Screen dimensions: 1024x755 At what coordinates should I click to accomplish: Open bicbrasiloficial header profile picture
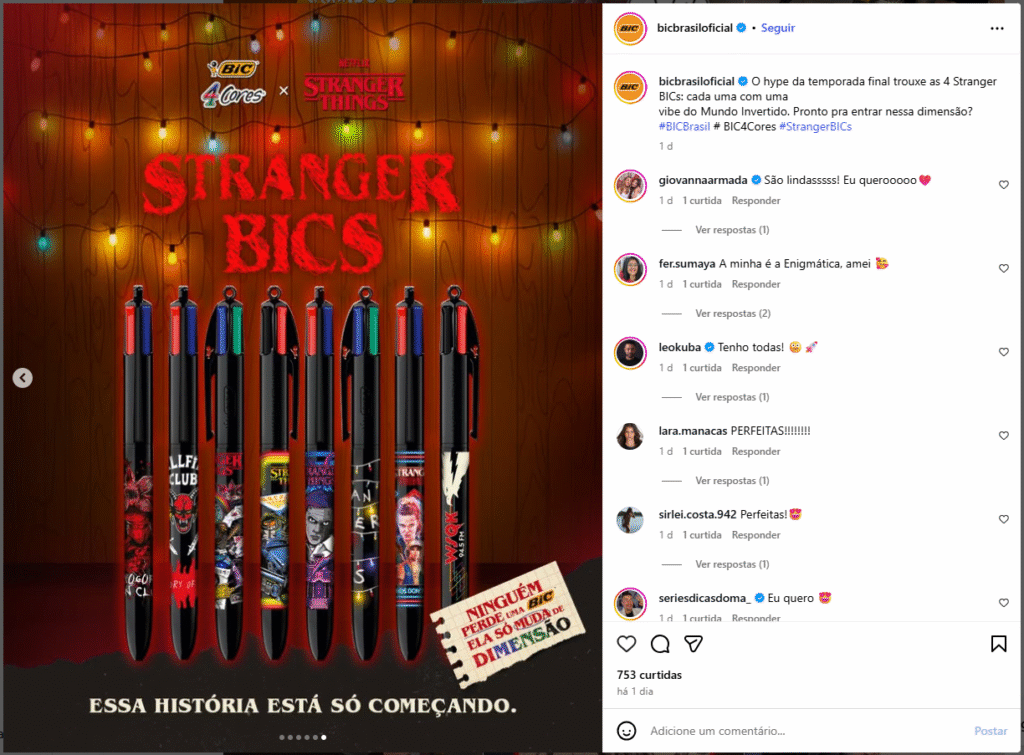click(630, 28)
